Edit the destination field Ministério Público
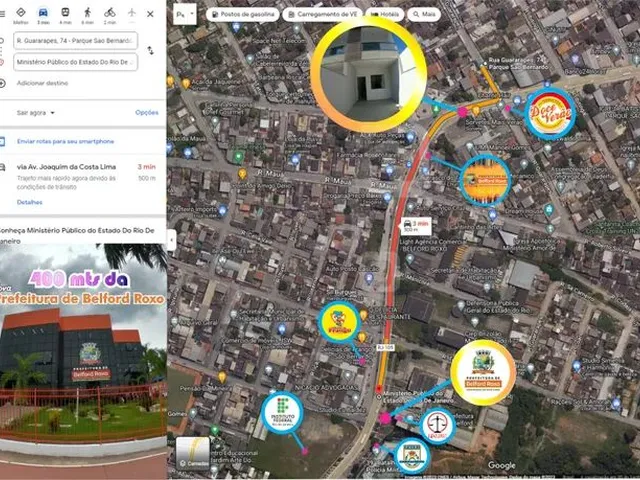This screenshot has width=640, height=480. [76, 62]
